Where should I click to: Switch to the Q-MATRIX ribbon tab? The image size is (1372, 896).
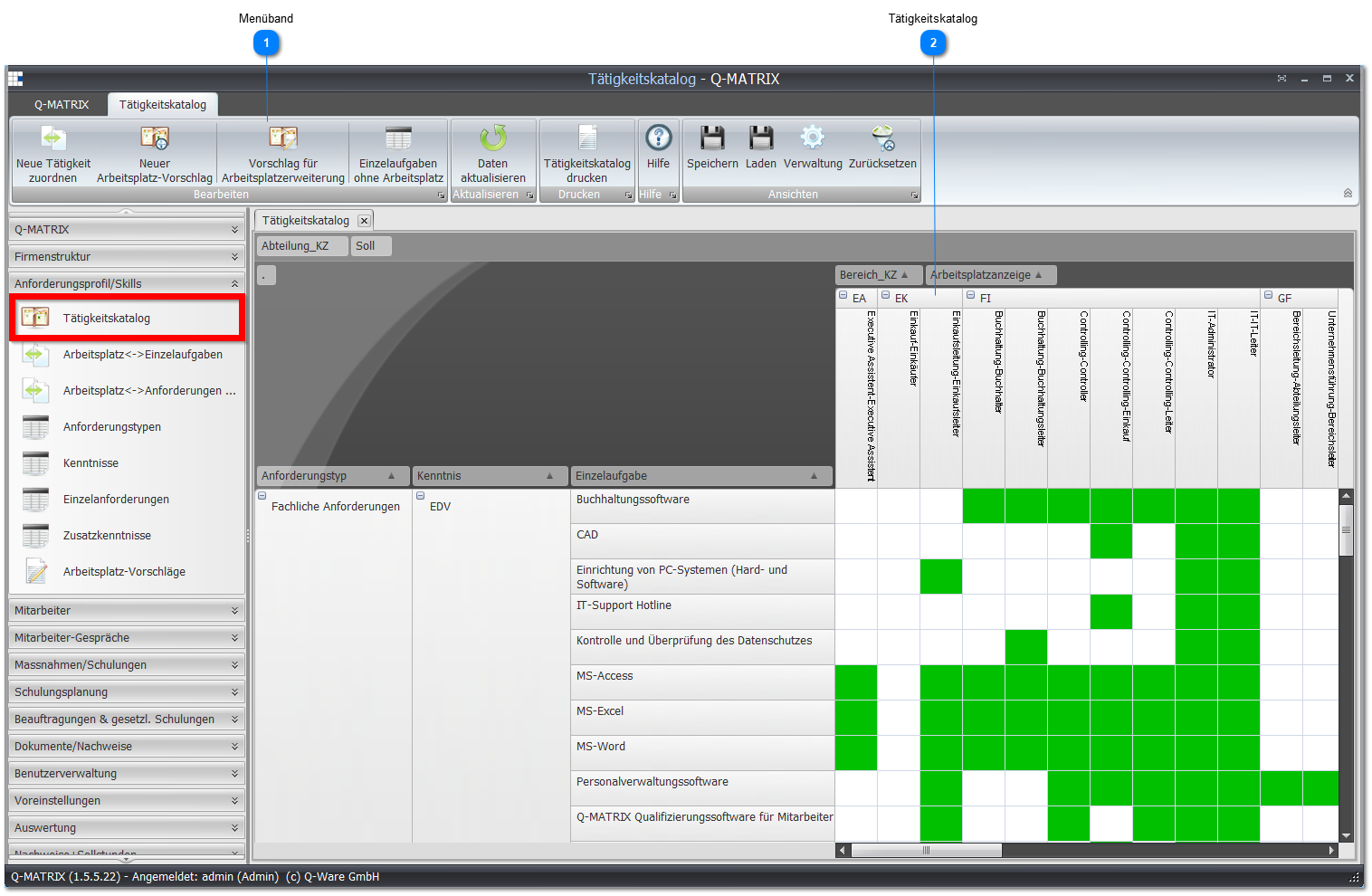click(62, 105)
